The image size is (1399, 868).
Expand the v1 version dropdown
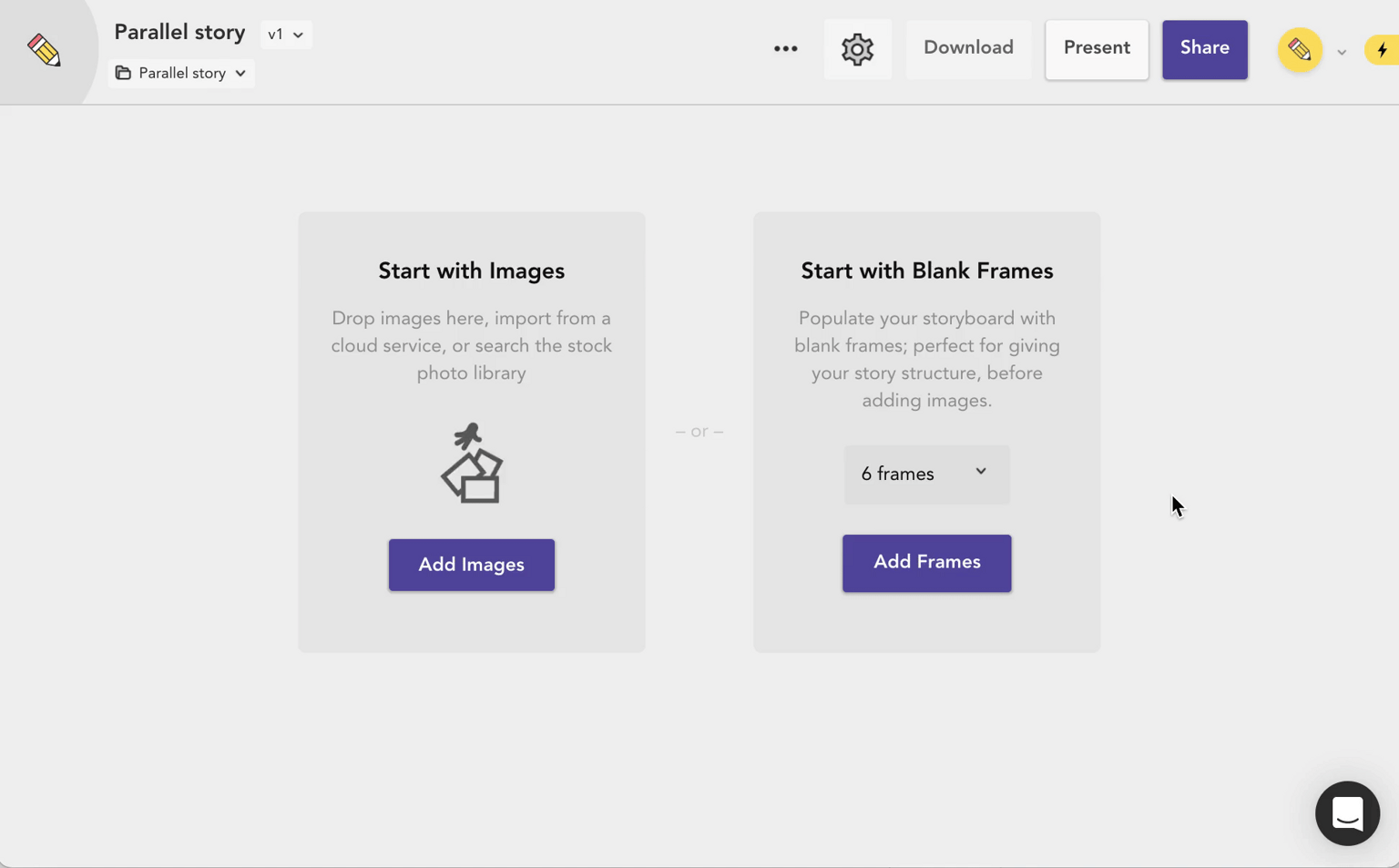(286, 35)
